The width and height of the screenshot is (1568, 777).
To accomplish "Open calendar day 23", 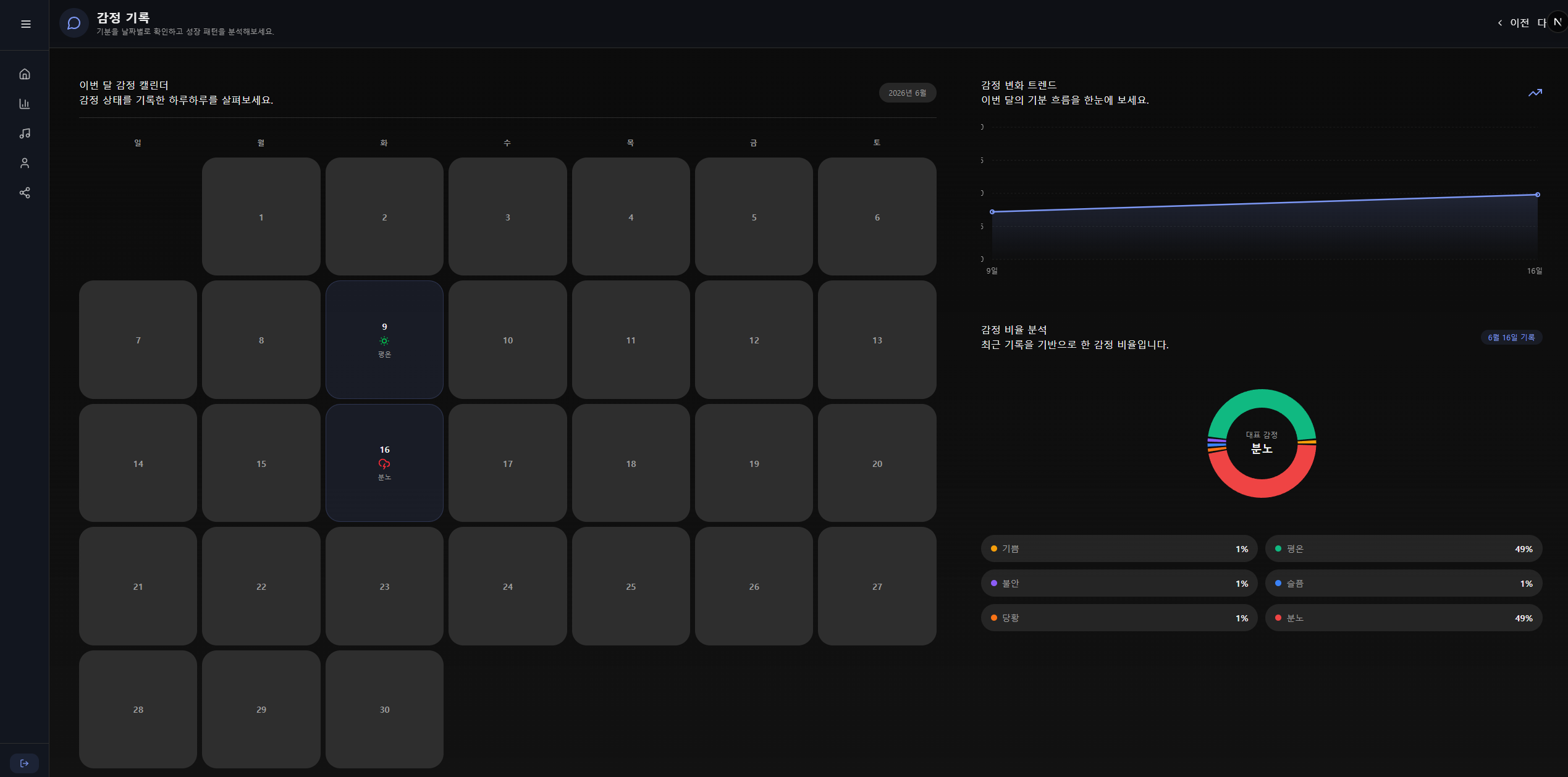I will [x=384, y=586].
